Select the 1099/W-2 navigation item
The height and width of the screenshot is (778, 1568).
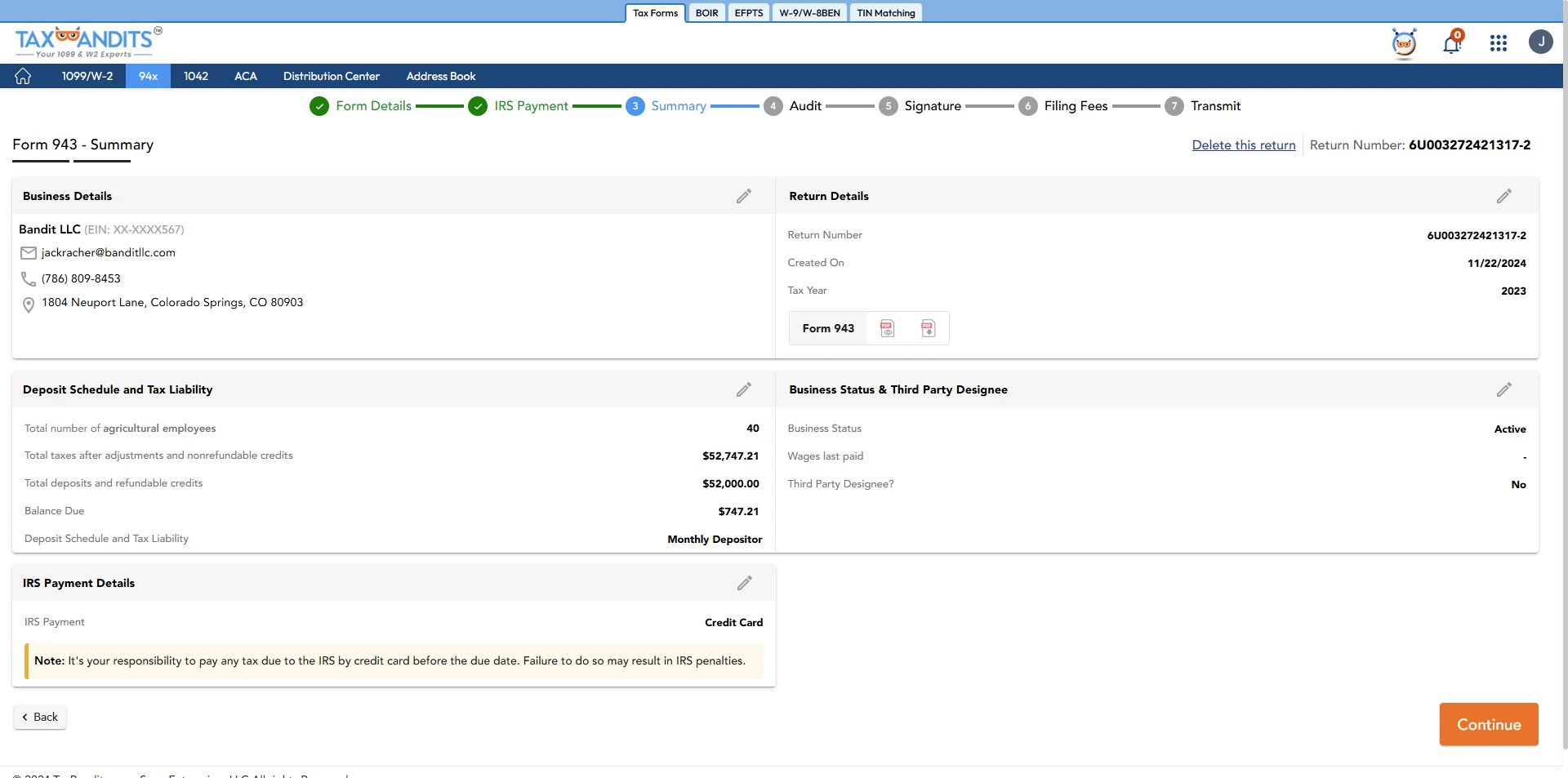[87, 76]
